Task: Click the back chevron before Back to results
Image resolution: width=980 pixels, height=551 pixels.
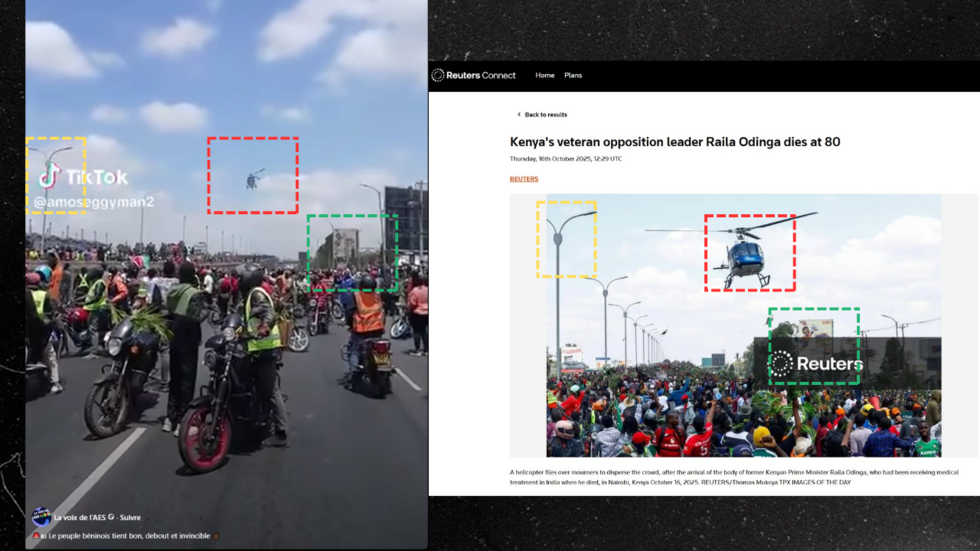Action: coord(519,115)
